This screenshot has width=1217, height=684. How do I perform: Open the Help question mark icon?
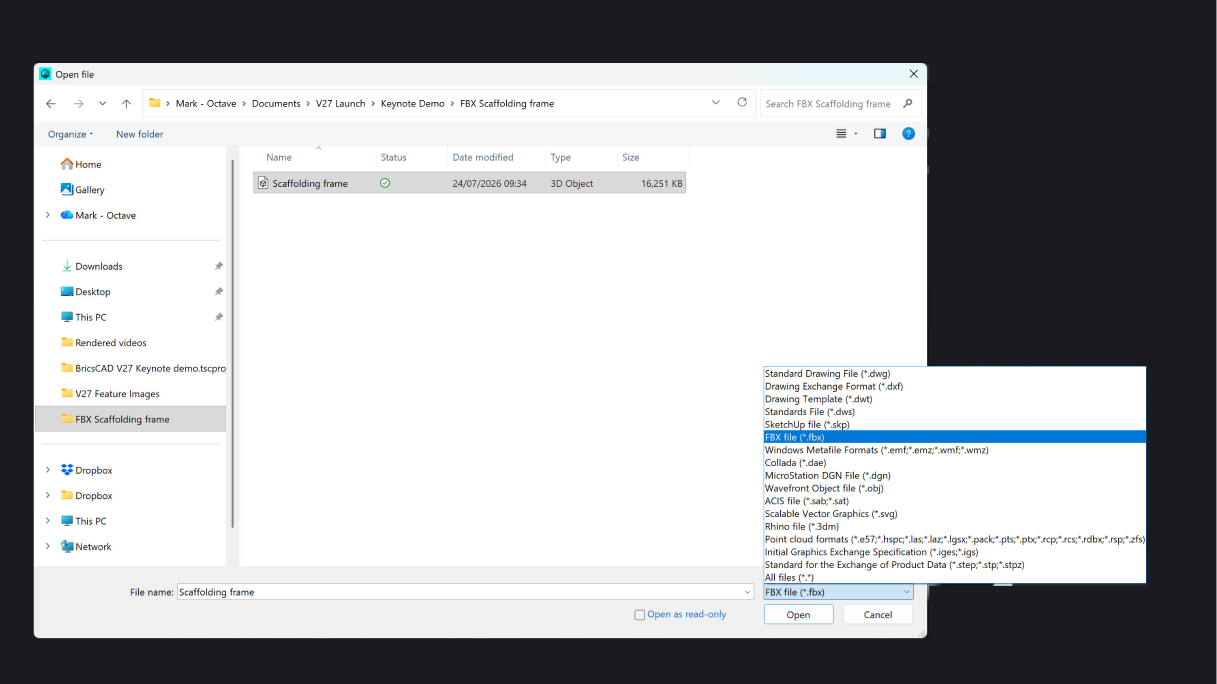tap(909, 134)
